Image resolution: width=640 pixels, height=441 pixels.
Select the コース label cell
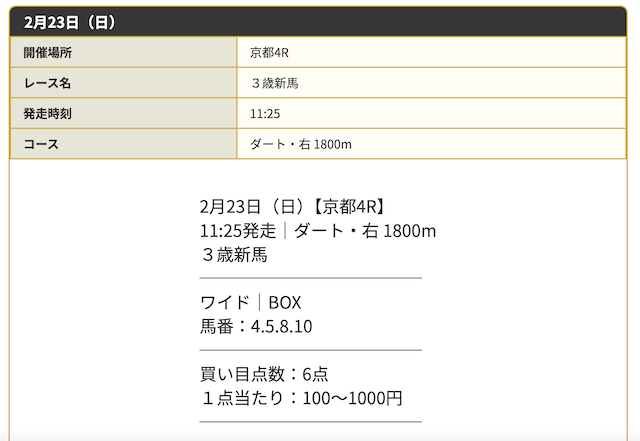(123, 144)
